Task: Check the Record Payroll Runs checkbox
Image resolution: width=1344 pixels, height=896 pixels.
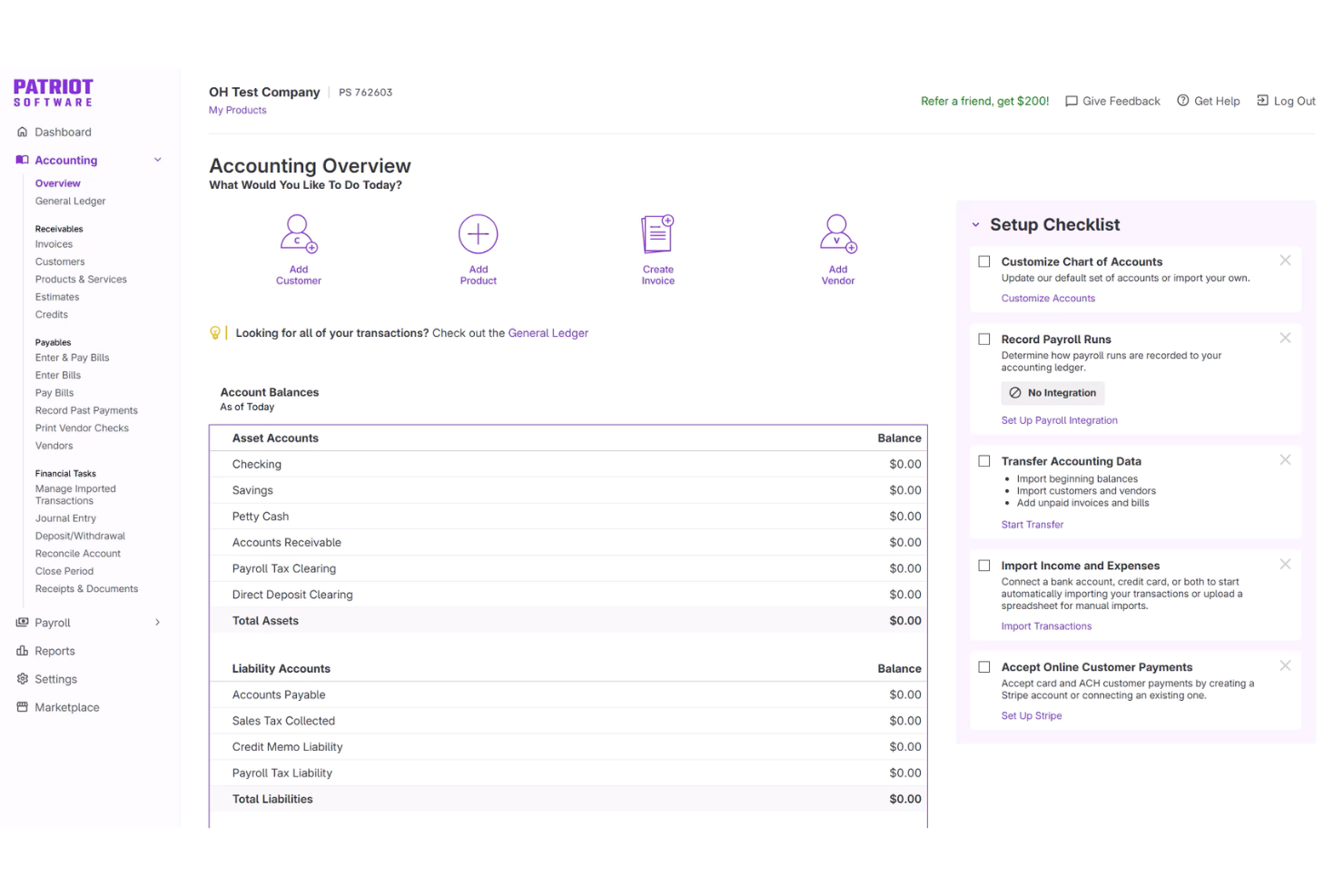Action: coord(984,338)
